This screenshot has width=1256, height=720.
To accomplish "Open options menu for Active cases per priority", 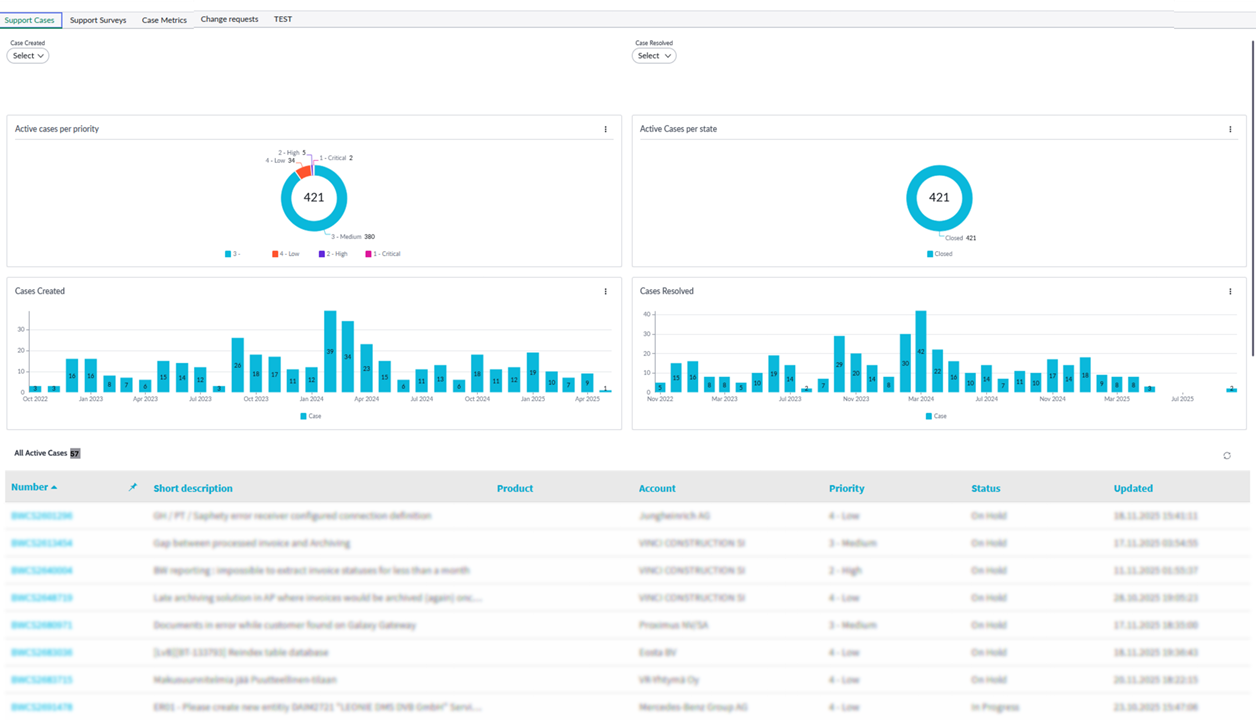I will [605, 129].
